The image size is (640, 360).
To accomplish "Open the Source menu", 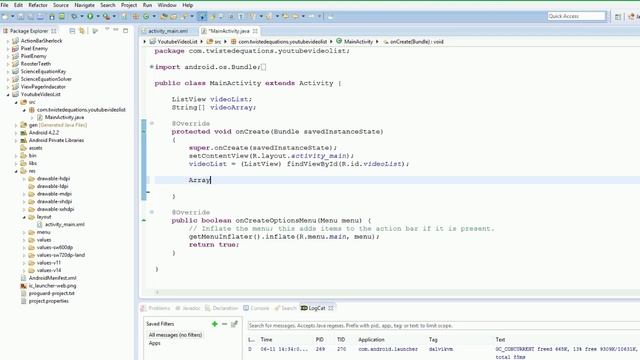I will click(61, 5).
